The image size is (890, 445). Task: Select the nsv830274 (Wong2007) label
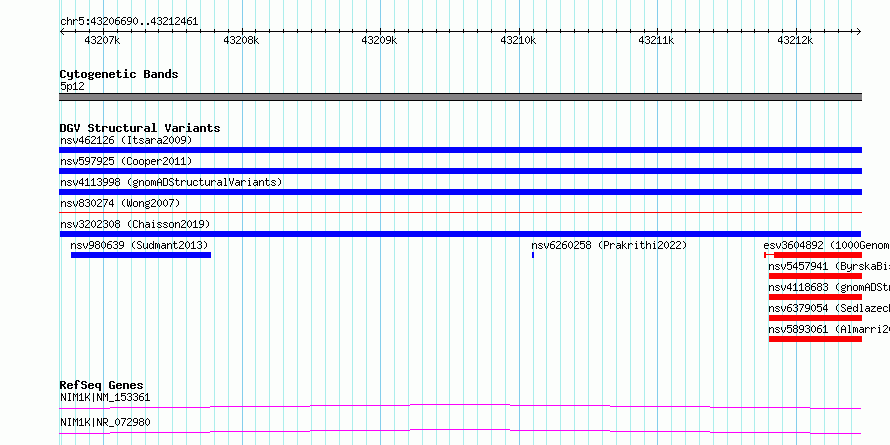(120, 203)
